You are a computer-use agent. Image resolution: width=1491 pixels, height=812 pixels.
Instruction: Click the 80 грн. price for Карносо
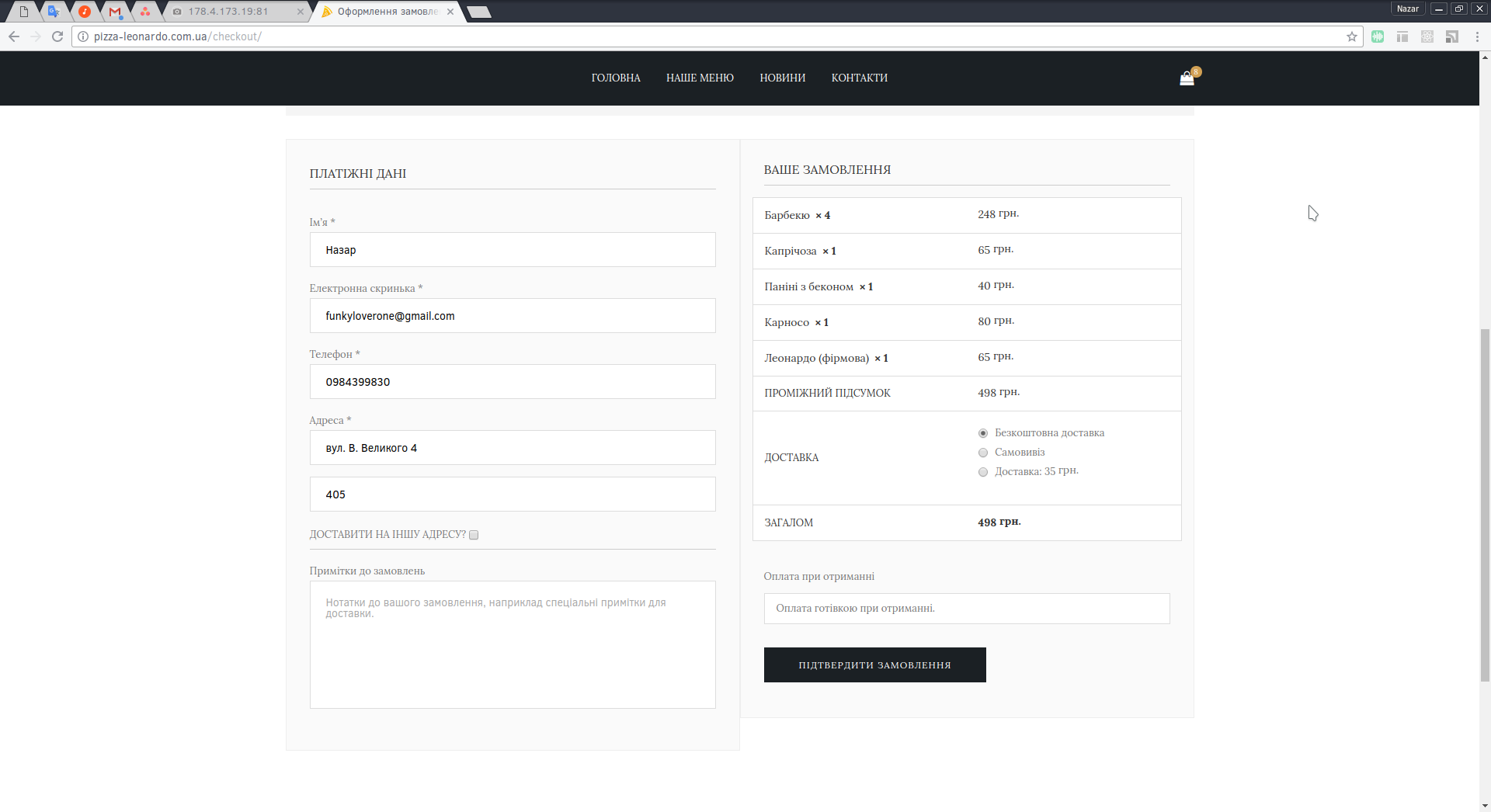point(996,321)
